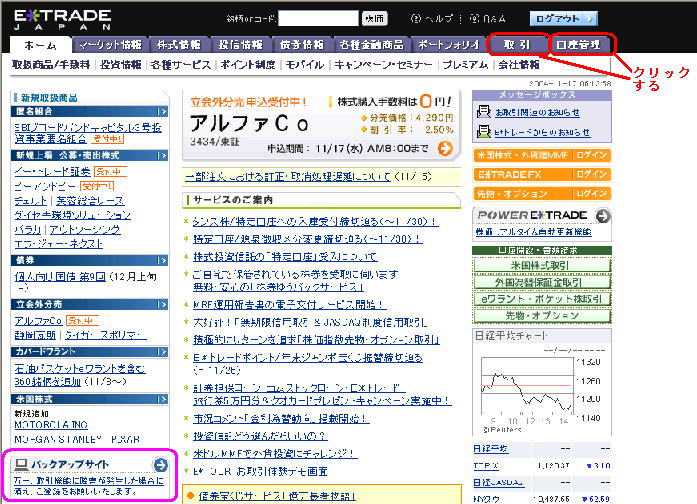
Task: Open the 株式情報 tab
Action: tap(179, 44)
